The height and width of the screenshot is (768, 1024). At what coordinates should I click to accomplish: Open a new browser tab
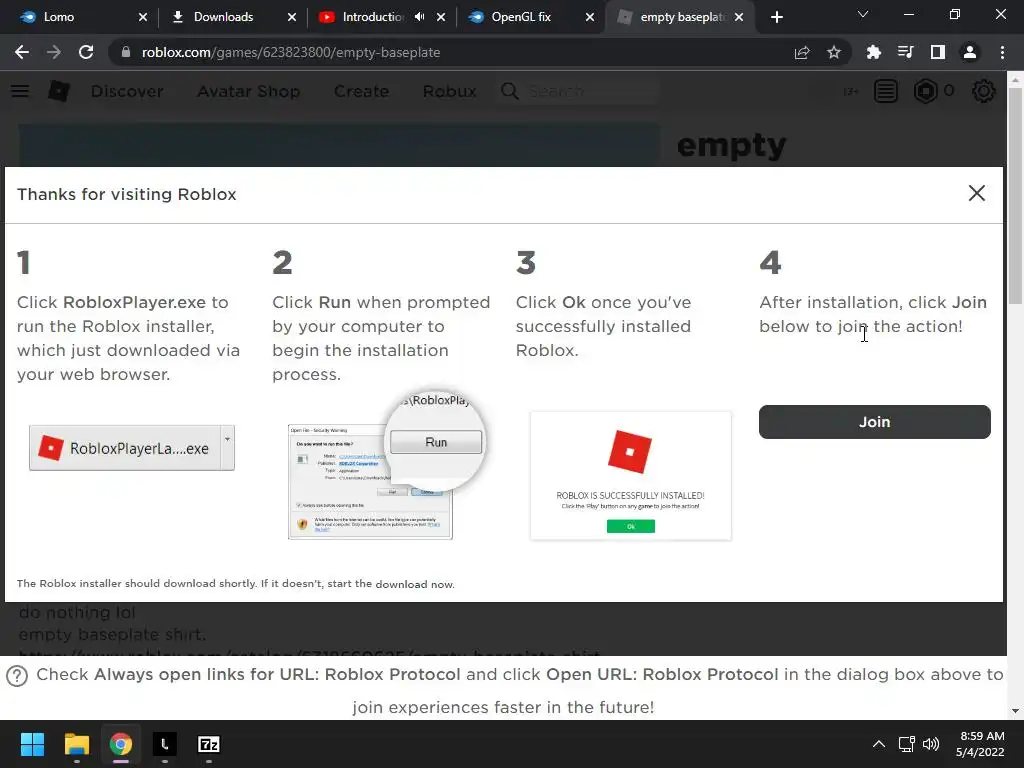coord(776,18)
